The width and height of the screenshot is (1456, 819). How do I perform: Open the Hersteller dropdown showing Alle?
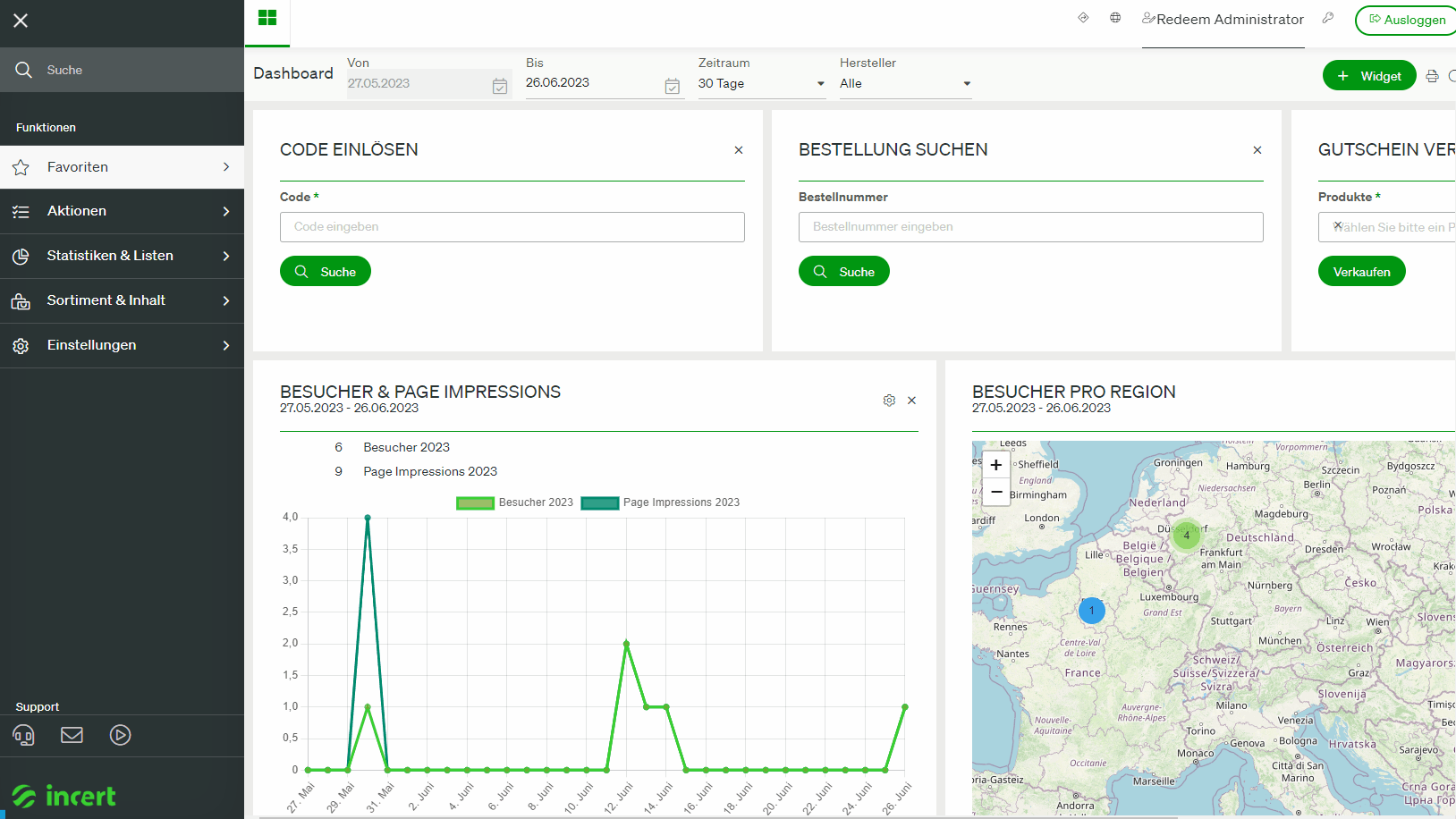tap(905, 83)
